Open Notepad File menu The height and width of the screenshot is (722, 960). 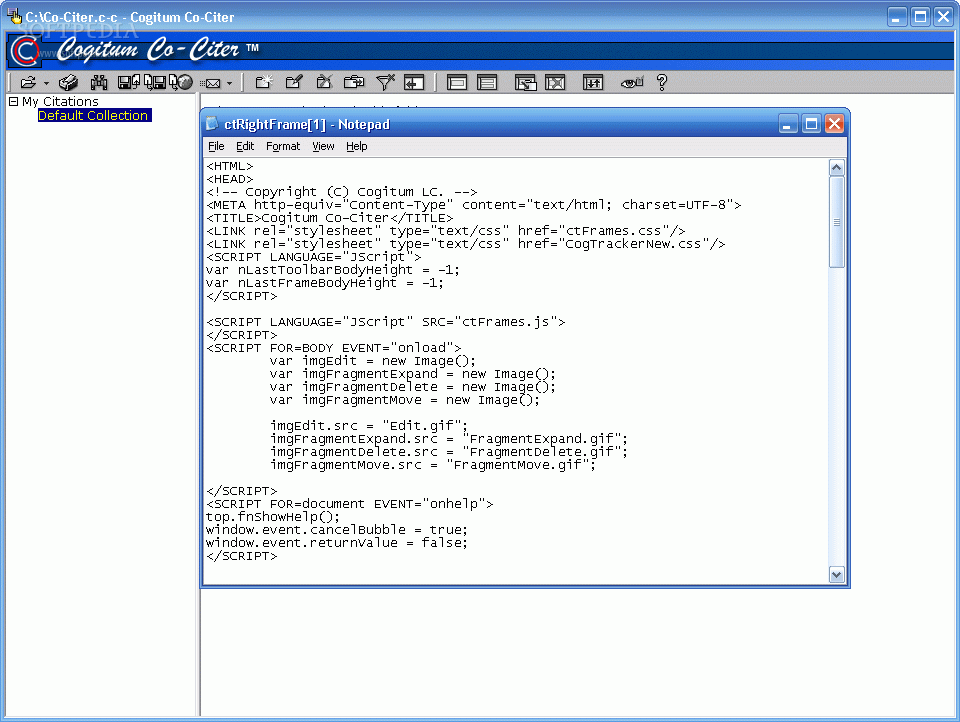[x=216, y=146]
